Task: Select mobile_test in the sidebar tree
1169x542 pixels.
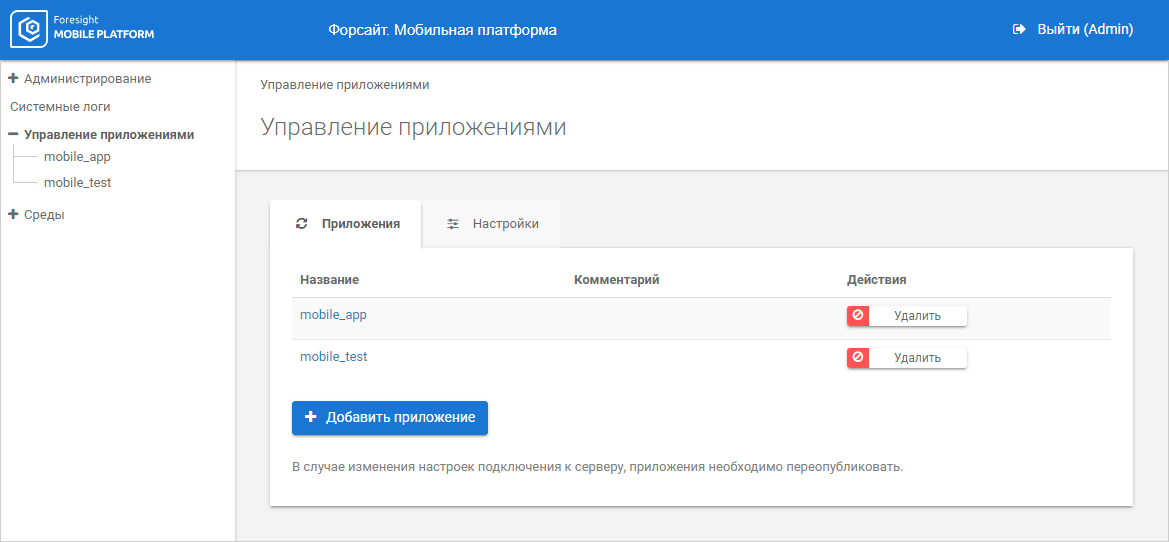Action: point(78,182)
